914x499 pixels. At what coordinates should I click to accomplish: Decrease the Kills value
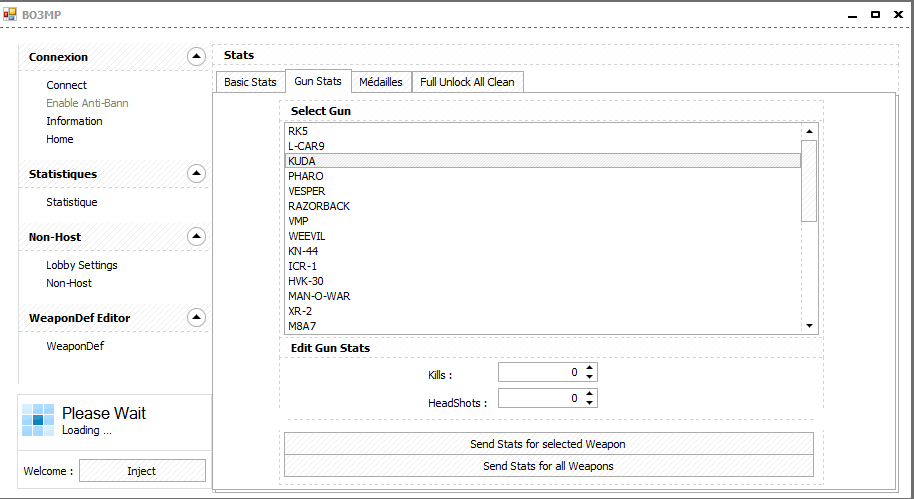[589, 377]
